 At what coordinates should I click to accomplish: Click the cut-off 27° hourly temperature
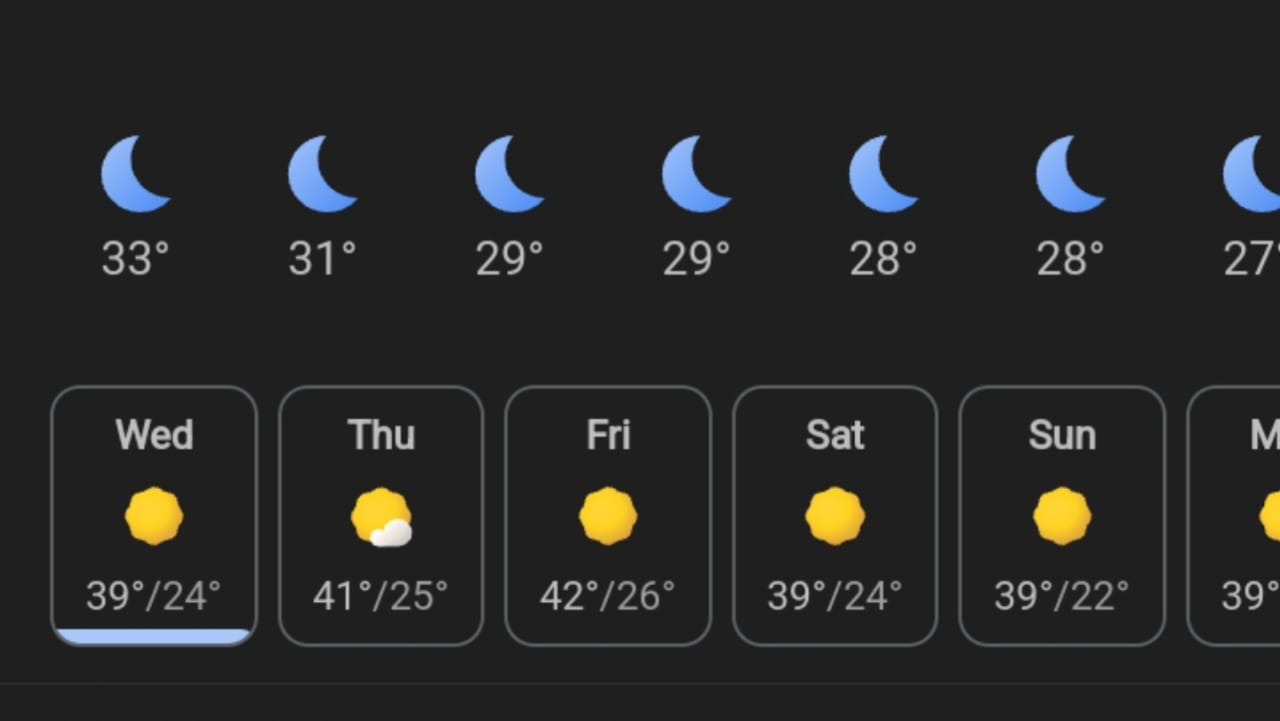click(1252, 259)
